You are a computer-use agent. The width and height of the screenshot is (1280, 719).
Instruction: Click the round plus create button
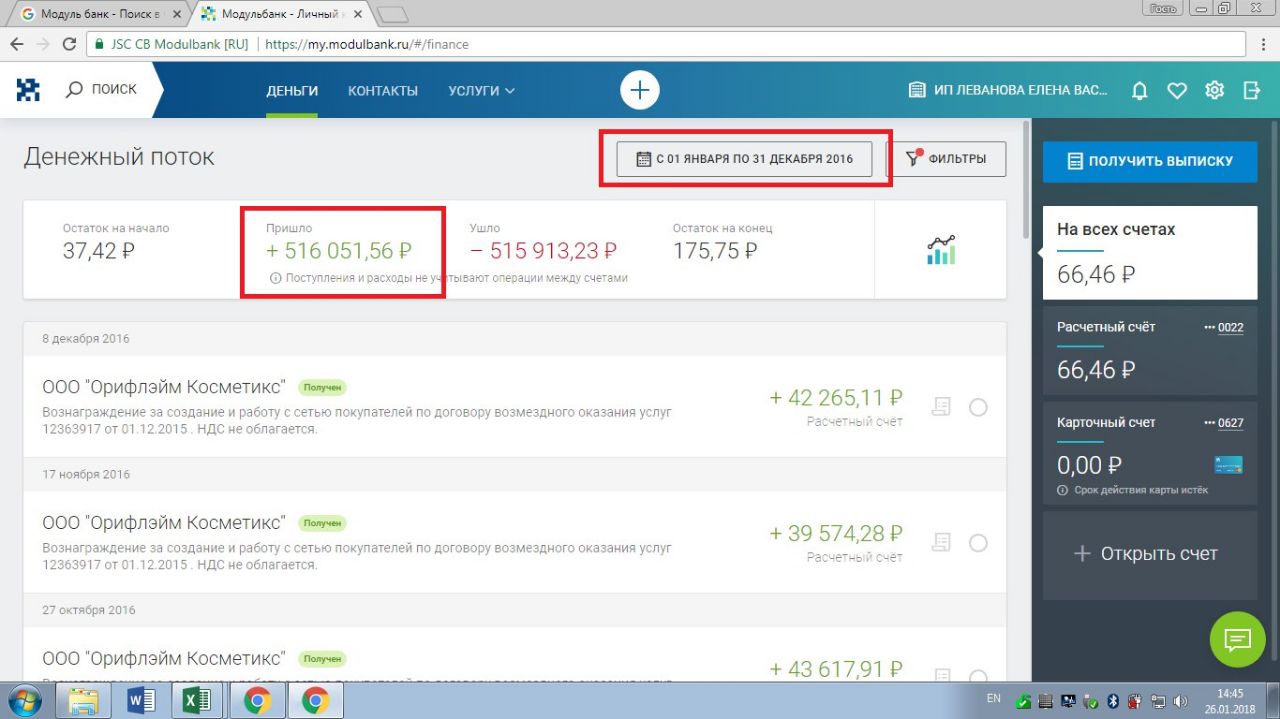click(640, 90)
